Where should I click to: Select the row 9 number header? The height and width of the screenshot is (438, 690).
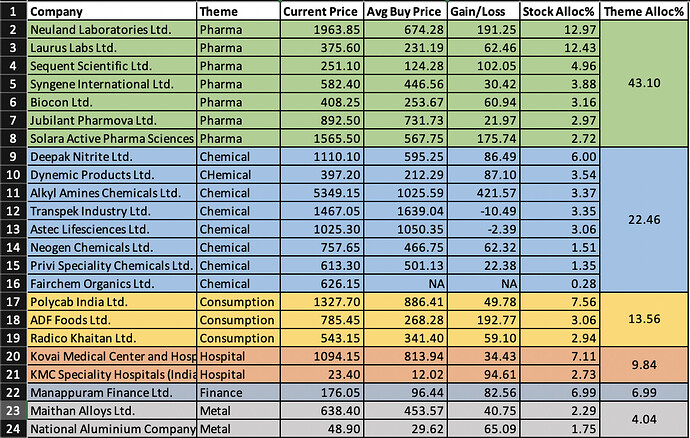13,156
